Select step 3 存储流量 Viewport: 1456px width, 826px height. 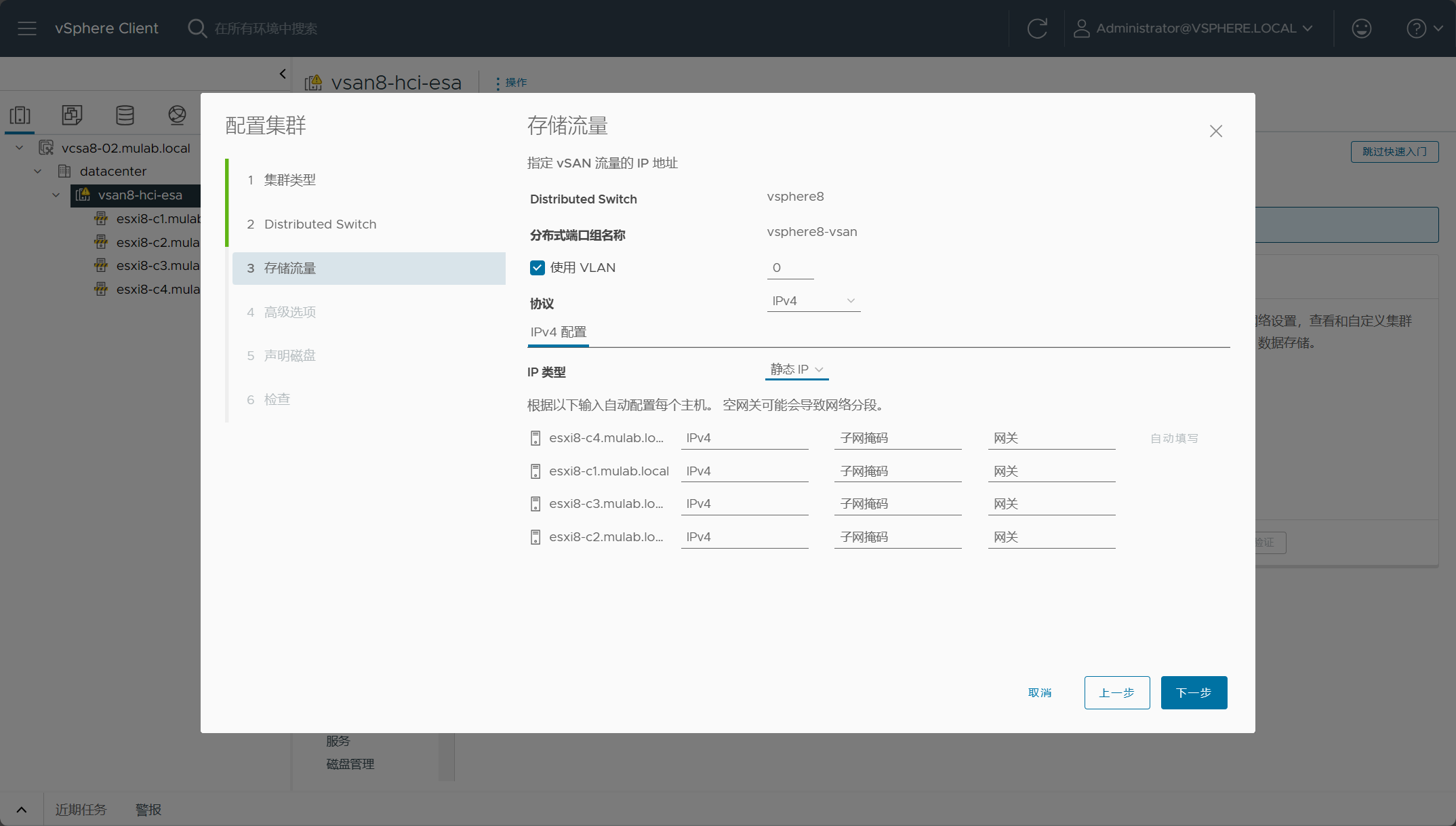369,268
